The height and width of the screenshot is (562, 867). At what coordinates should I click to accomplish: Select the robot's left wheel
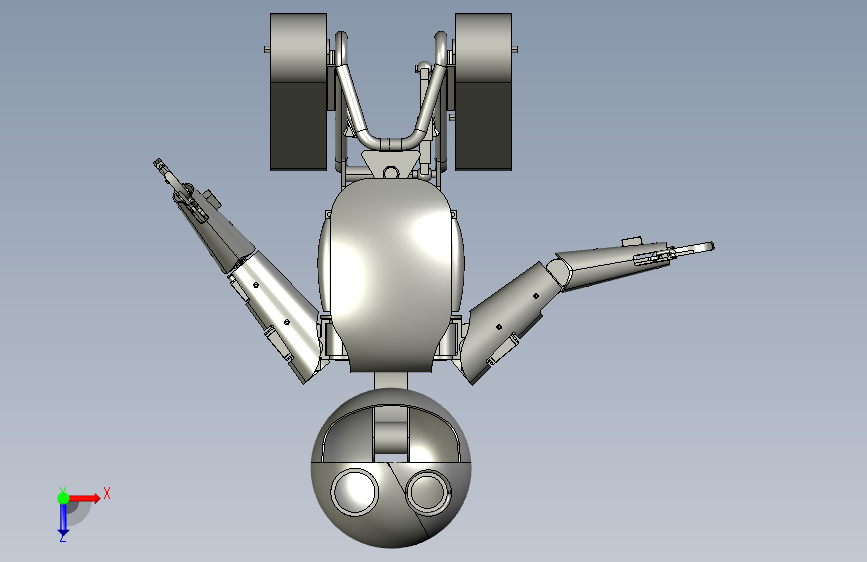(x=298, y=92)
